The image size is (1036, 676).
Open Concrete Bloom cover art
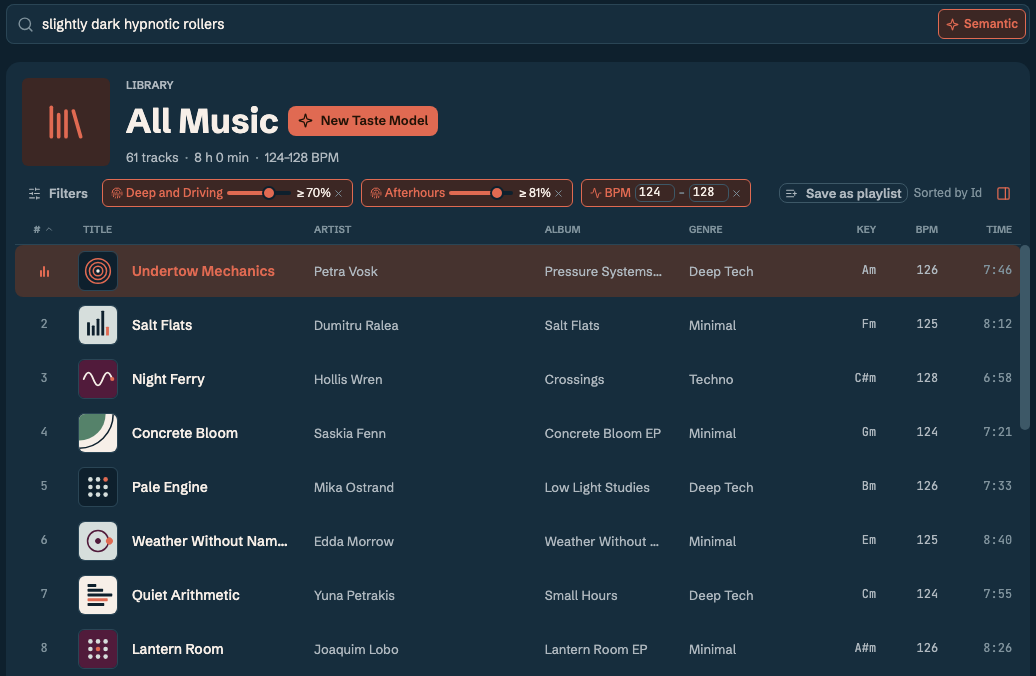(98, 433)
